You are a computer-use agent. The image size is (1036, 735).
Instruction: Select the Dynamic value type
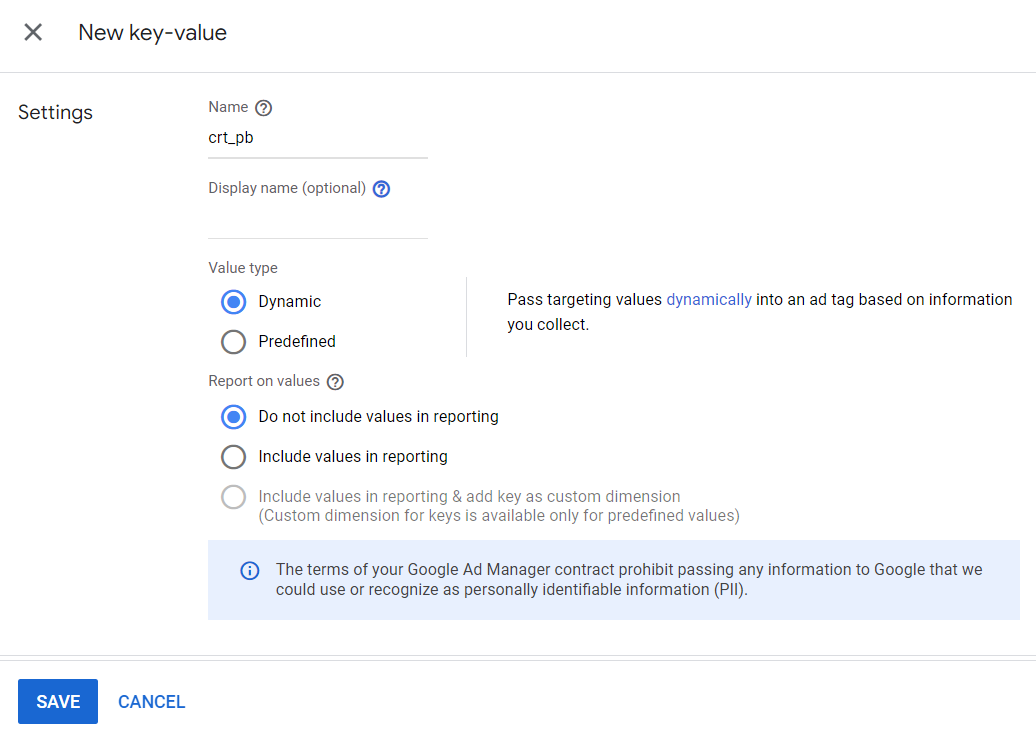(233, 302)
